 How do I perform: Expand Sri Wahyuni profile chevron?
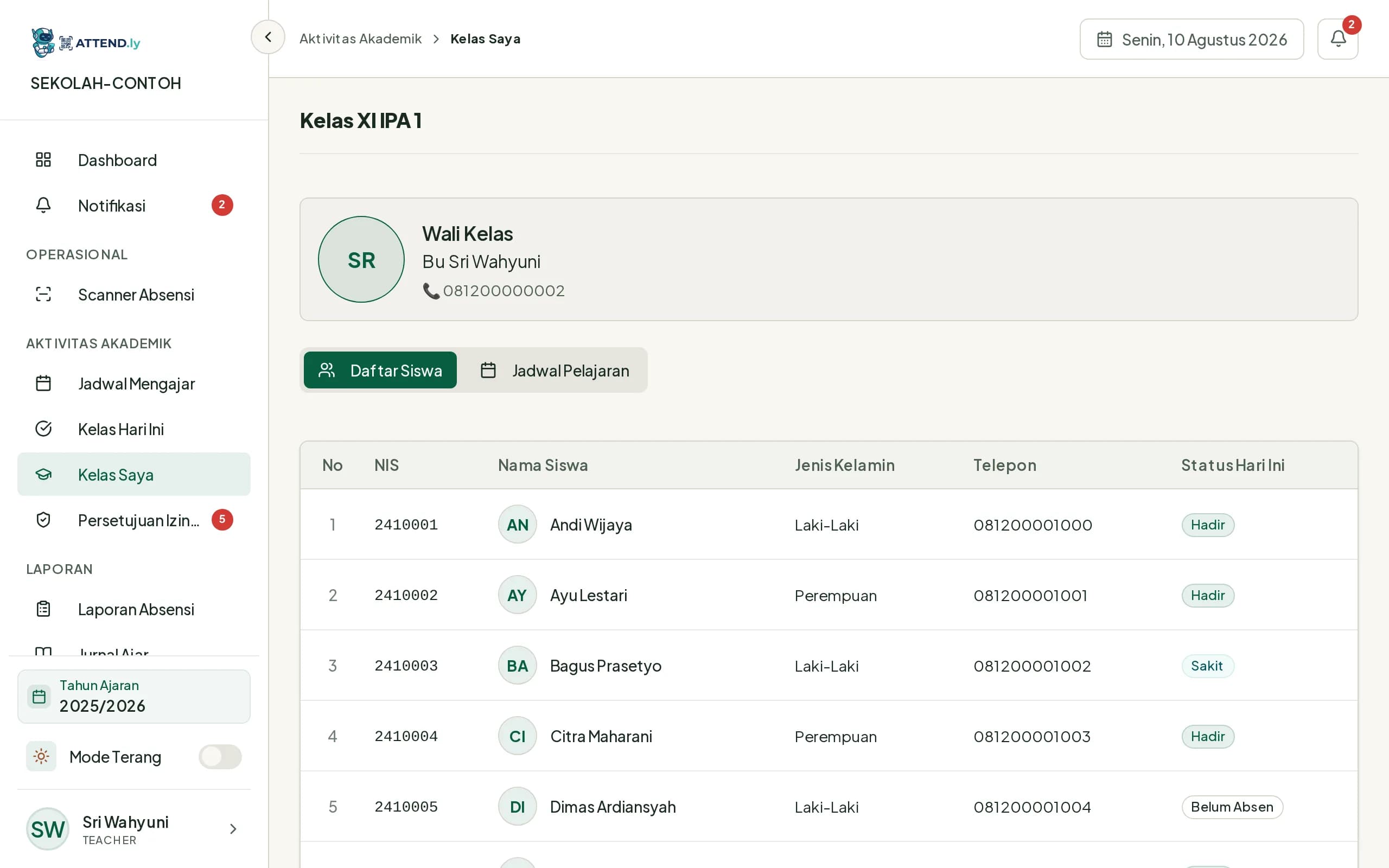pos(233,828)
